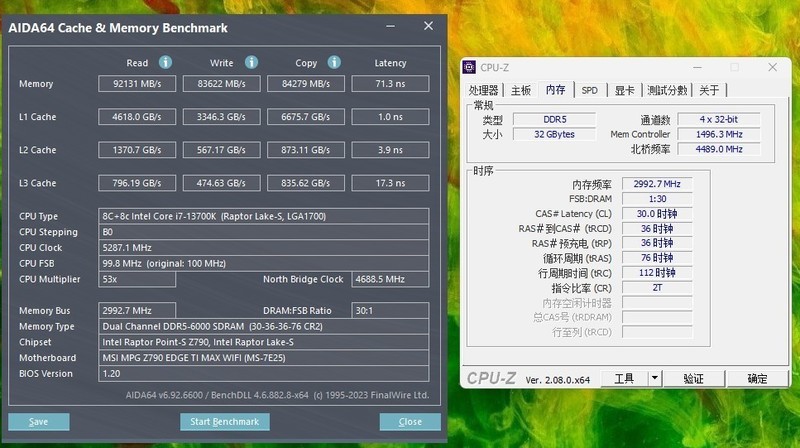This screenshot has height=448, width=800.
Task: Click the CPU Stepping value B0
Action: pos(264,232)
